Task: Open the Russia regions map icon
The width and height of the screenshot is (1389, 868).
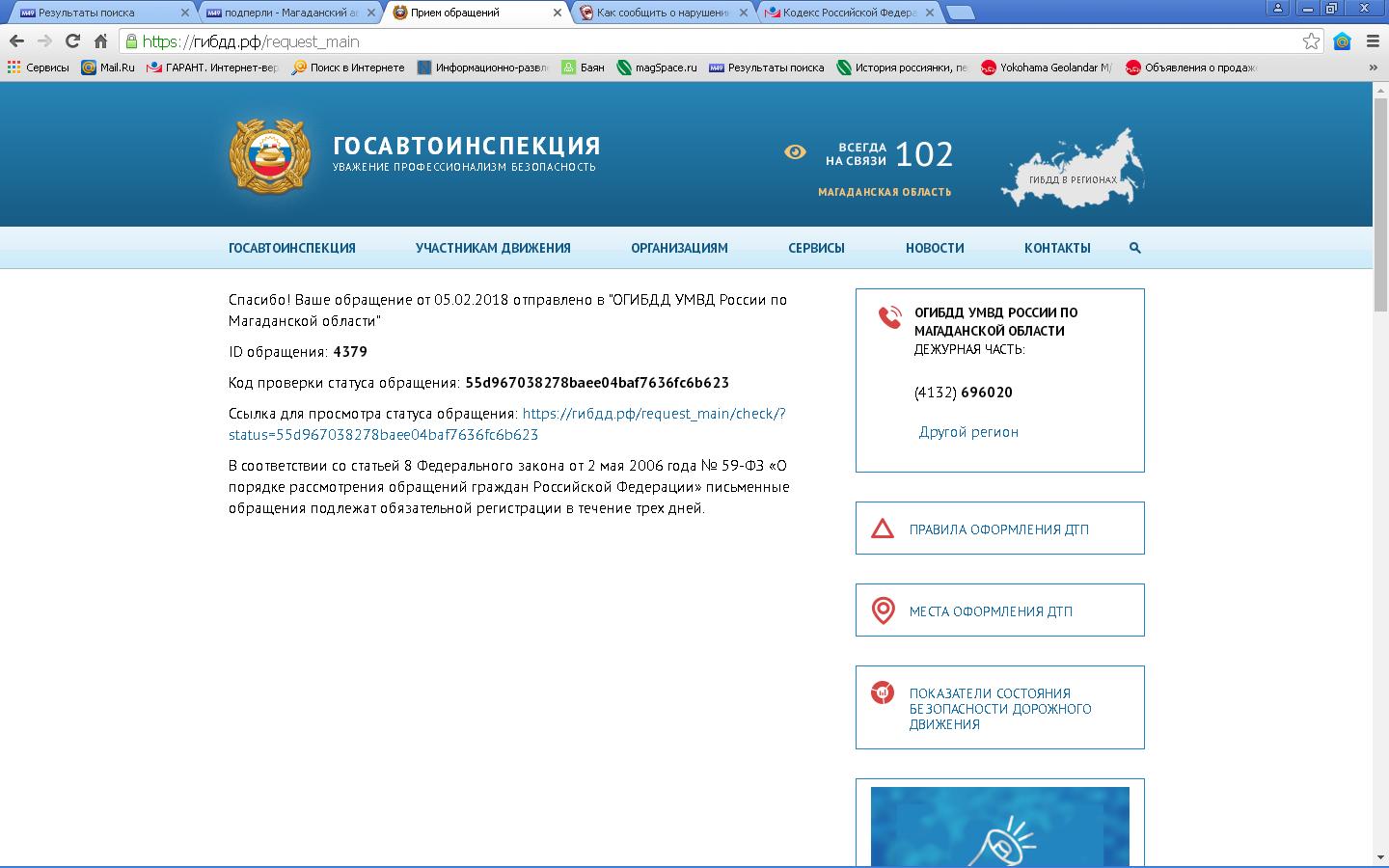Action: 1072,170
